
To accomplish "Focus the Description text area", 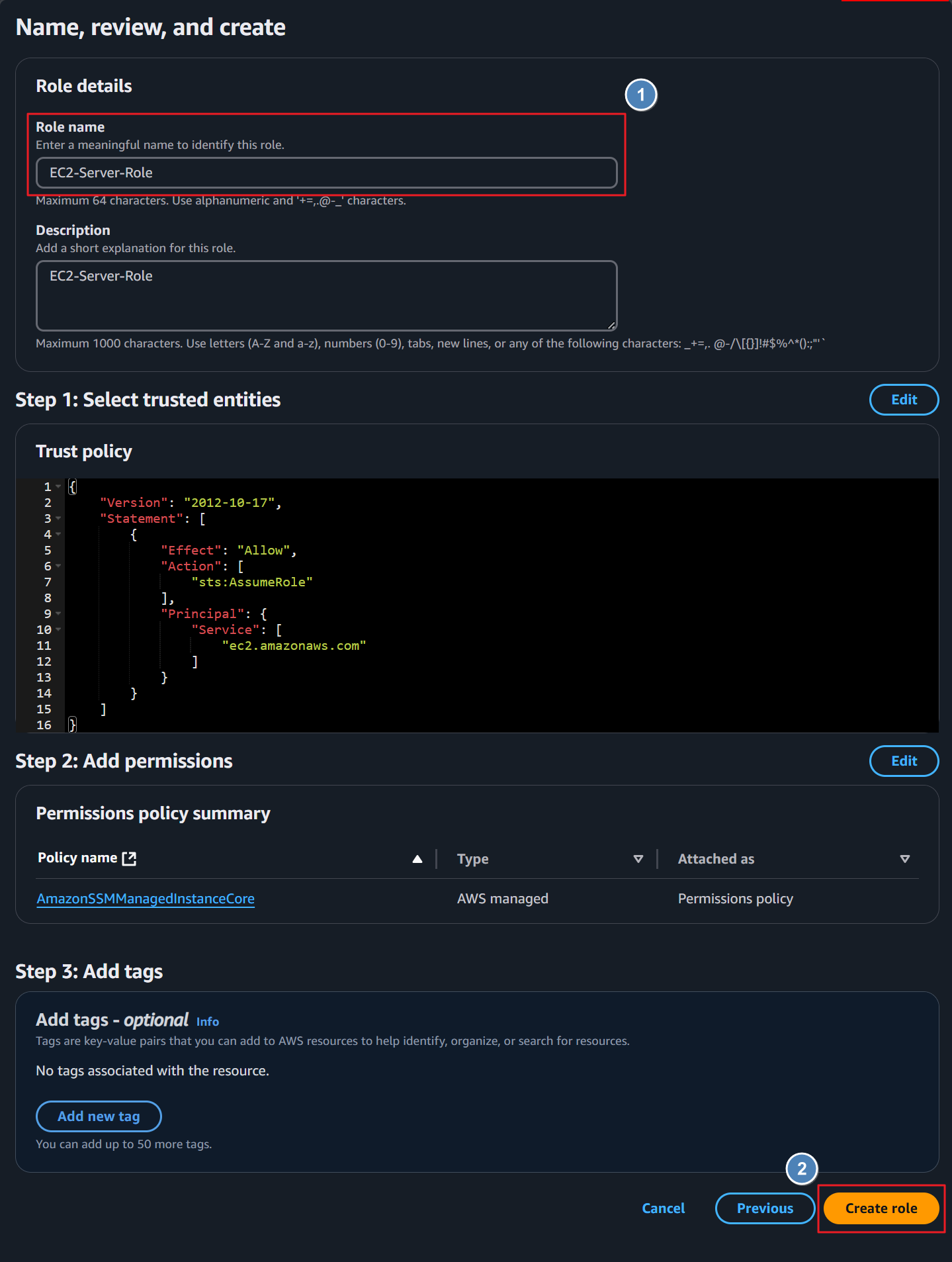I will tap(327, 296).
